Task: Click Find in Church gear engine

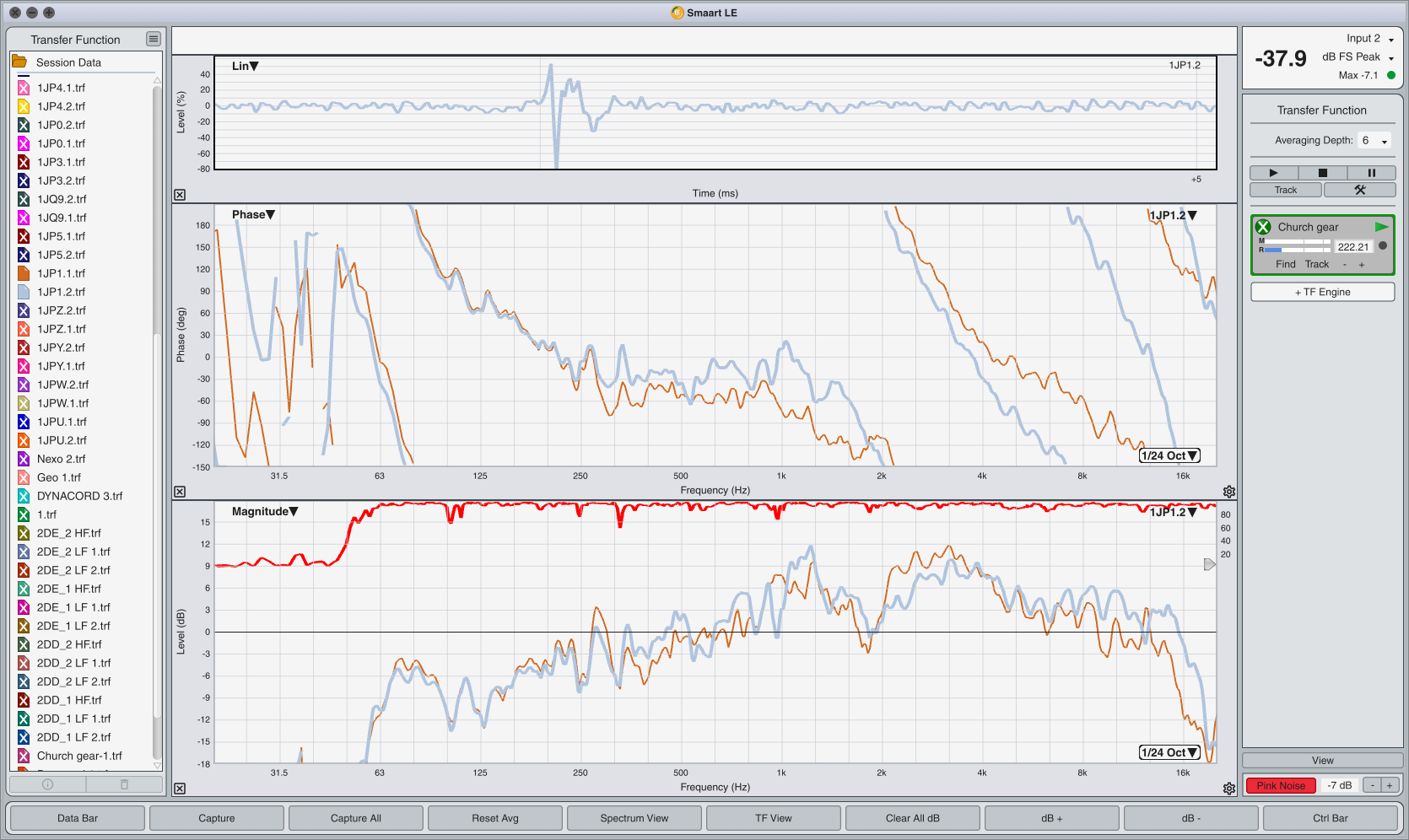Action: (x=1286, y=264)
